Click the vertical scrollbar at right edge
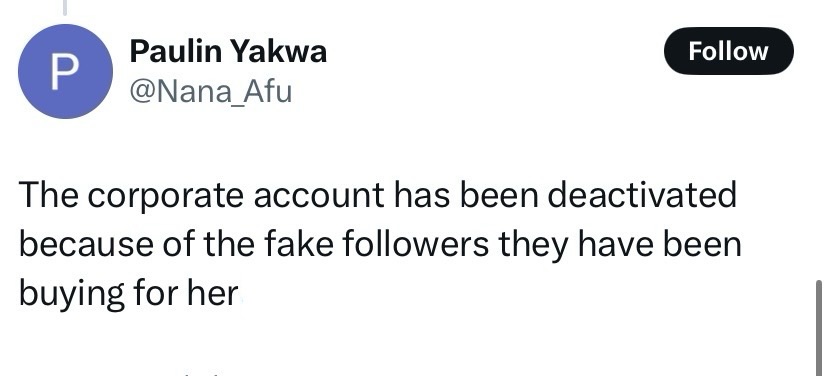This screenshot has height=376, width=828. coord(818,327)
